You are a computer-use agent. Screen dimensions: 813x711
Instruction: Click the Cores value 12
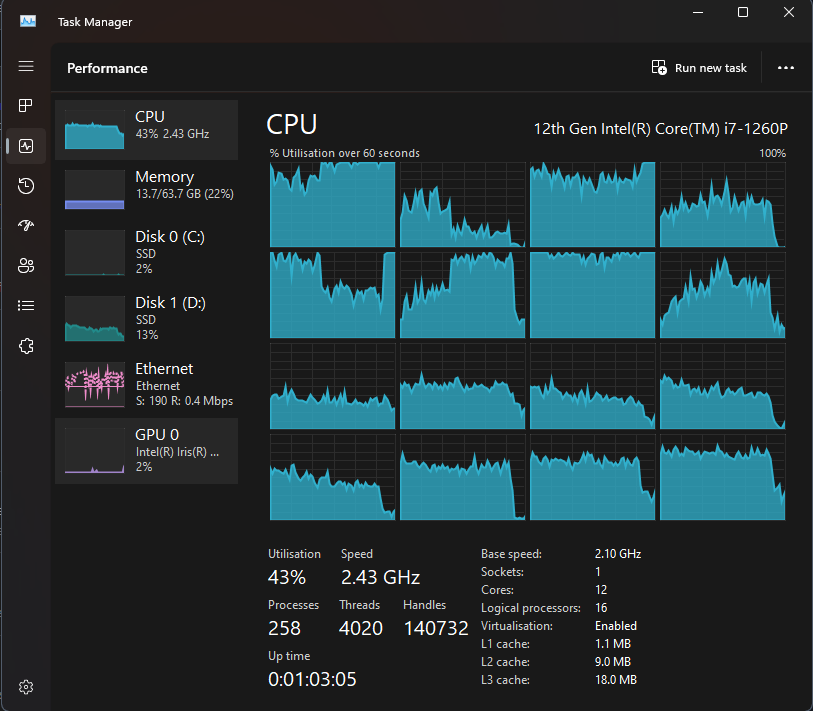(x=601, y=590)
